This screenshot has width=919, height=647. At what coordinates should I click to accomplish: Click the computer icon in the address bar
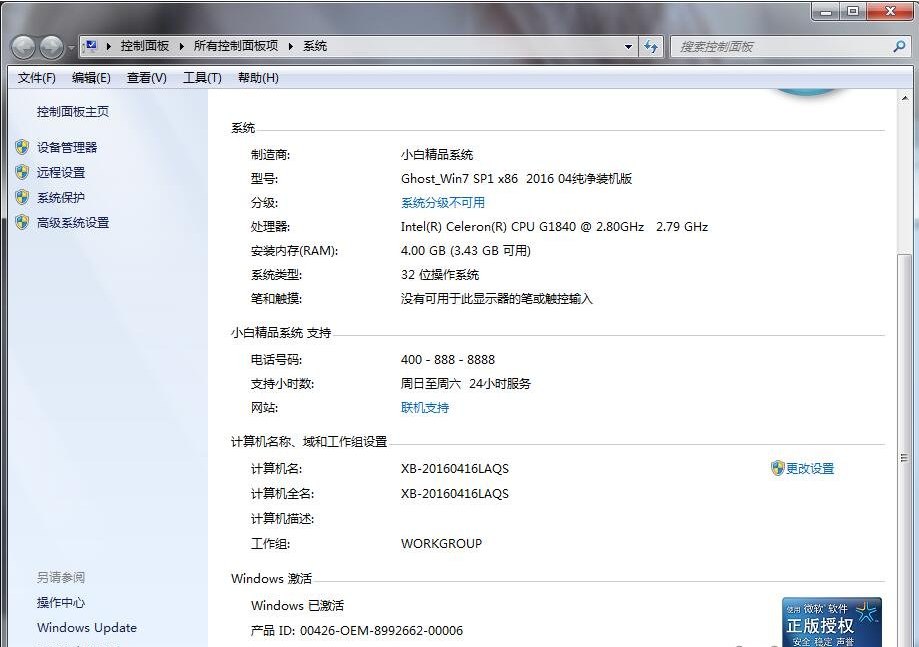(x=91, y=46)
